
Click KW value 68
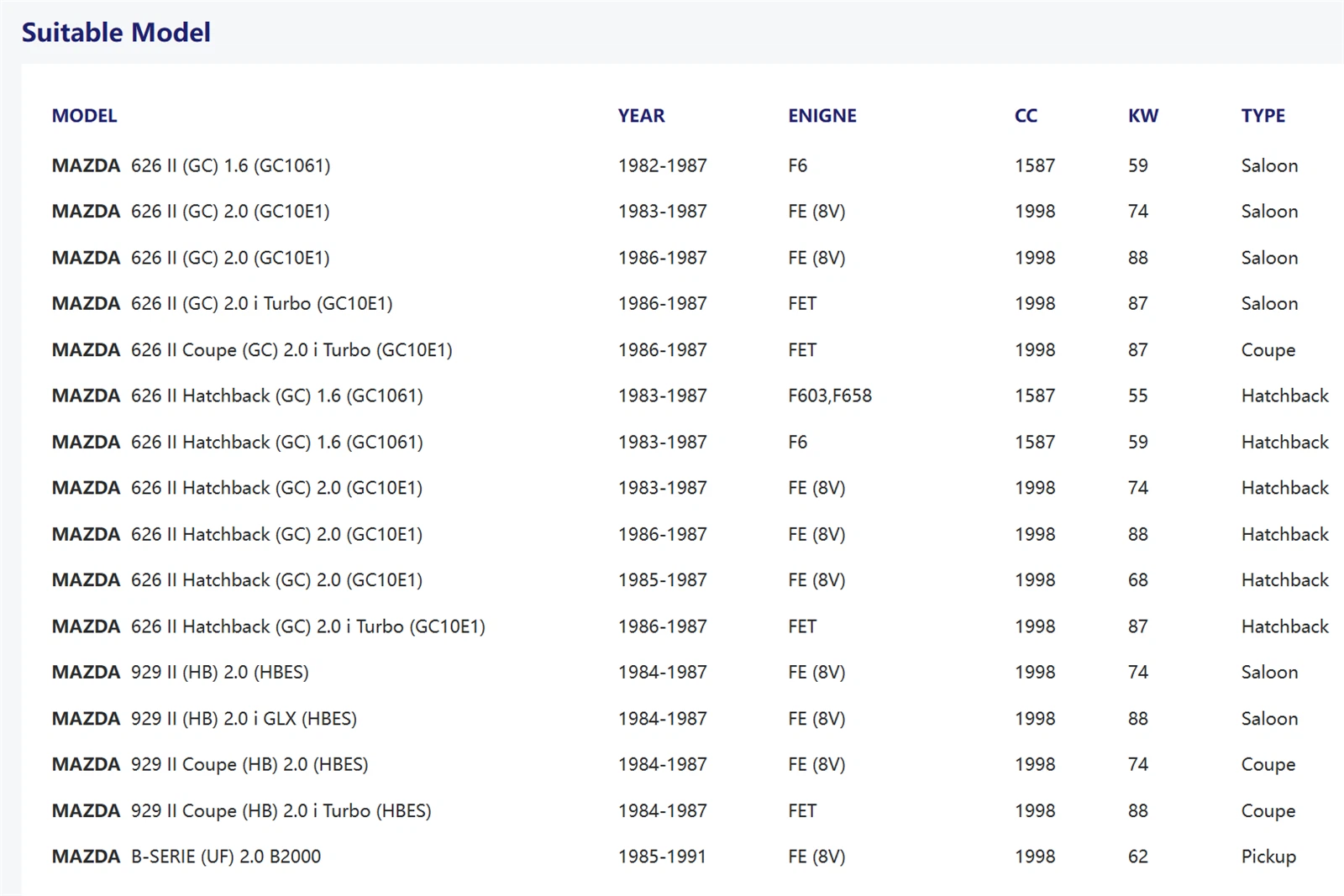pos(1138,580)
